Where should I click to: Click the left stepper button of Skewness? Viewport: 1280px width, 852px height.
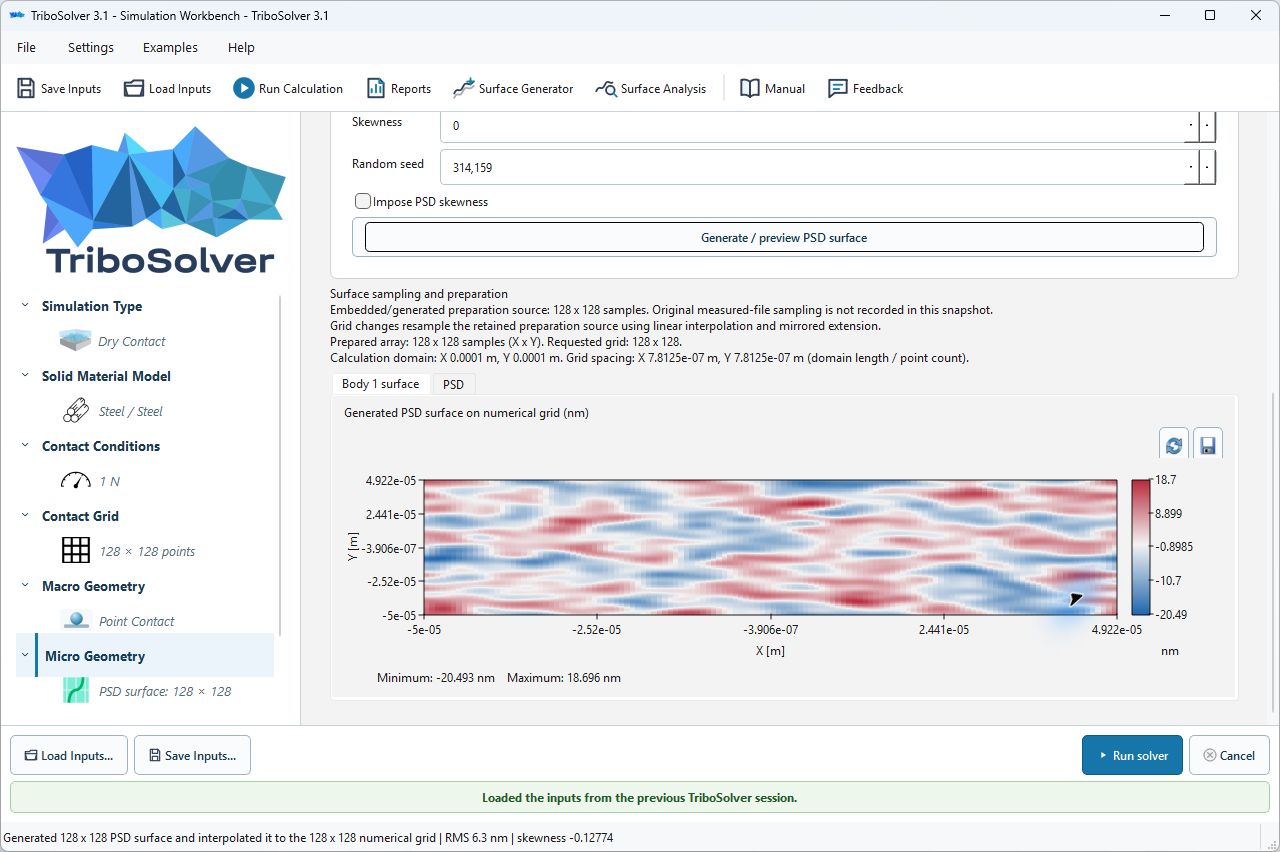(1191, 126)
